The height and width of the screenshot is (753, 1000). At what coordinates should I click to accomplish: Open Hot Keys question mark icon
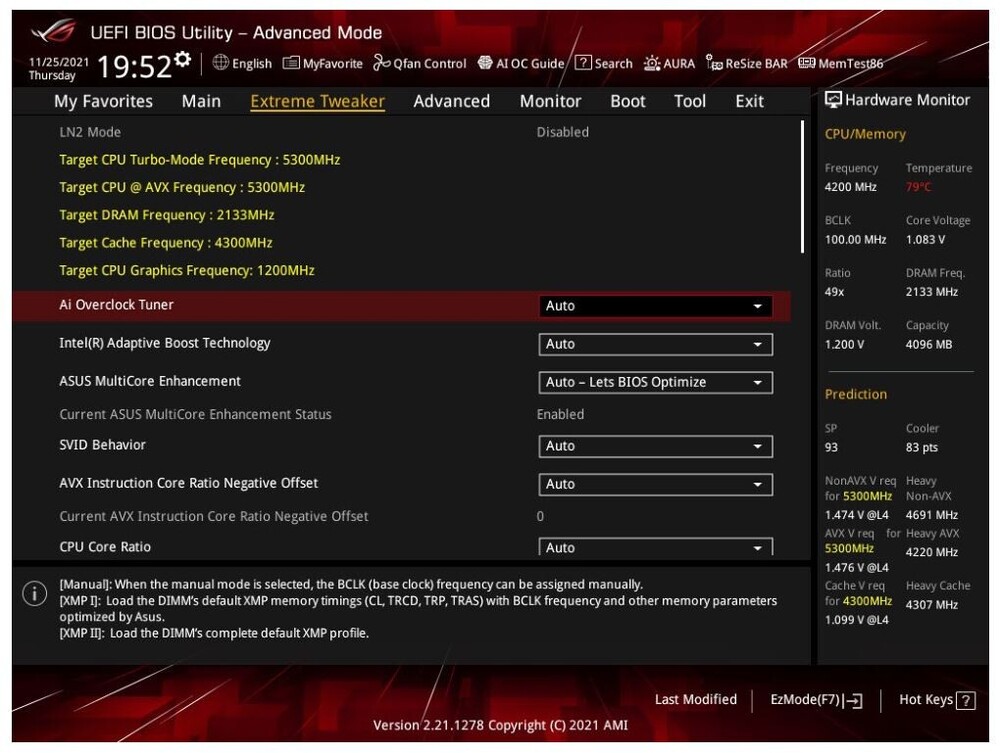click(966, 701)
